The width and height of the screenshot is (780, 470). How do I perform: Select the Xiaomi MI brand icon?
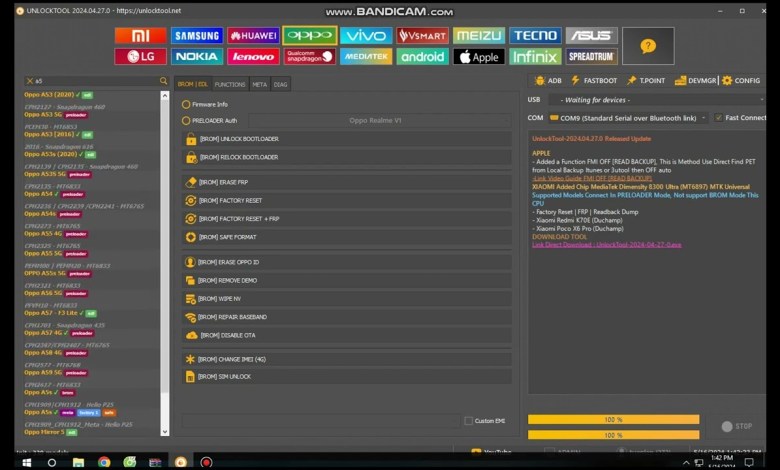(x=140, y=36)
